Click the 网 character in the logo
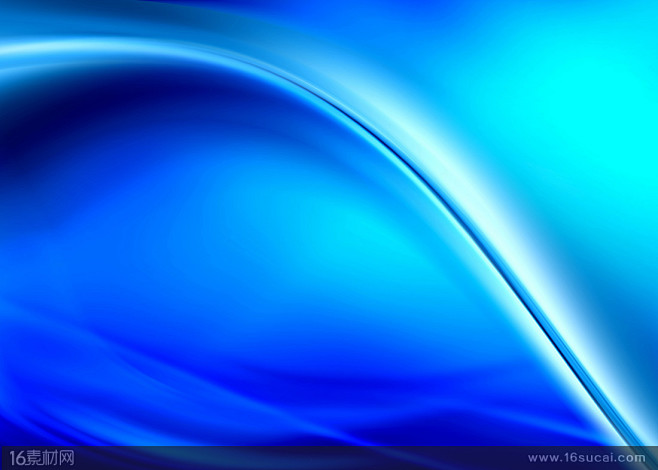The image size is (658, 470). tap(67, 458)
